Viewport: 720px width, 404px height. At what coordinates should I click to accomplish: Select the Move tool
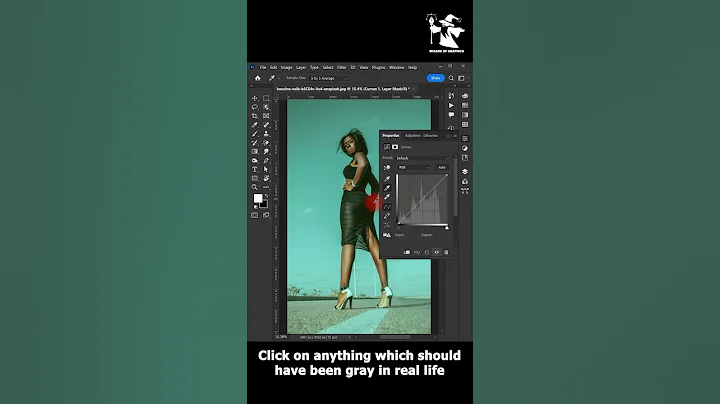[255, 98]
